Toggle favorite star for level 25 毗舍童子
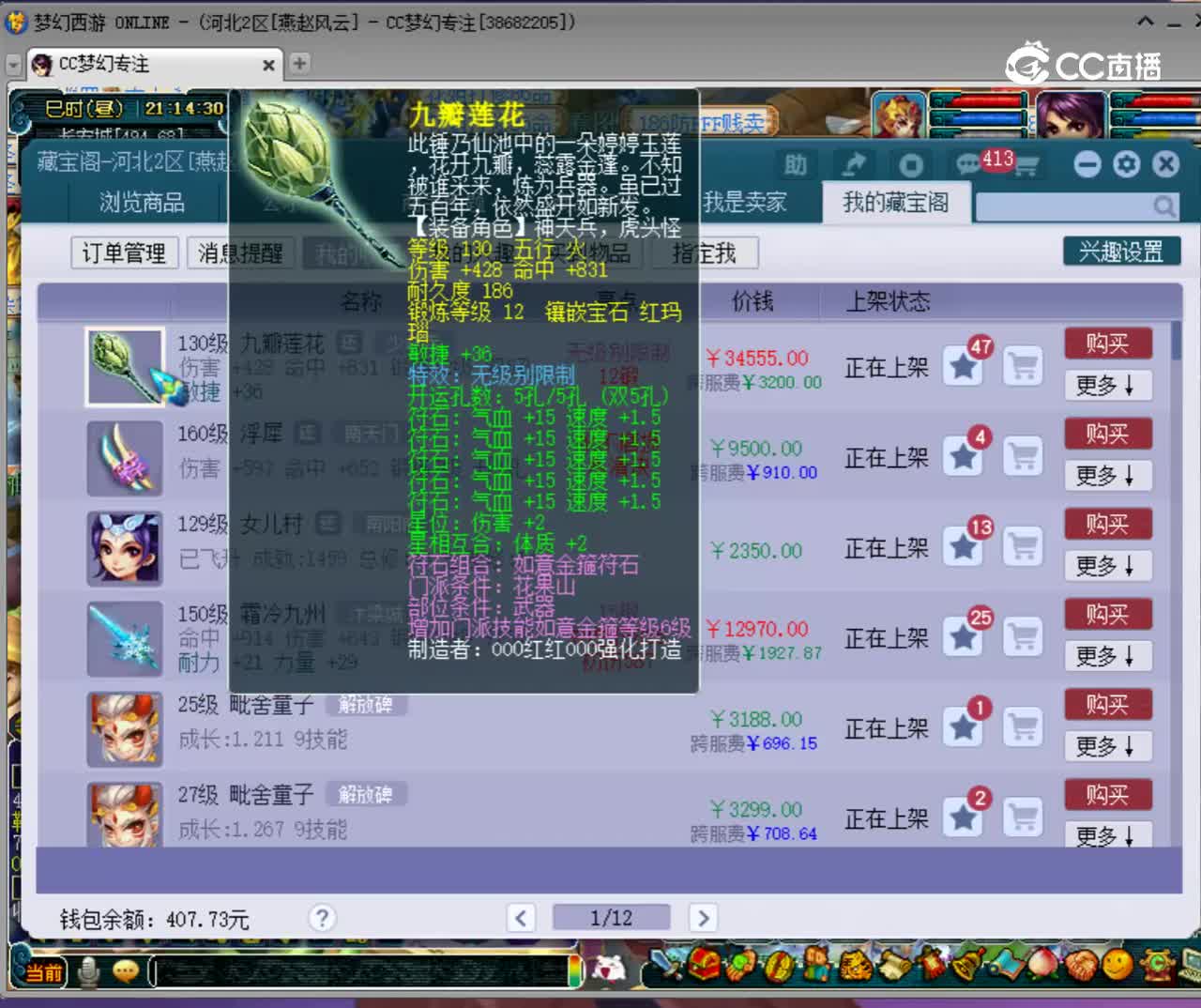Viewport: 1201px width, 1008px height. coord(964,726)
